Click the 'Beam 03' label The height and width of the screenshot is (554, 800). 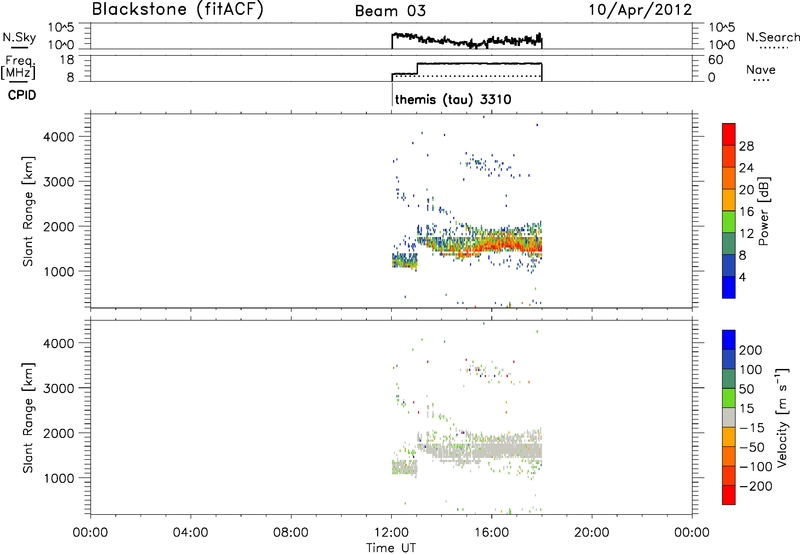[390, 11]
